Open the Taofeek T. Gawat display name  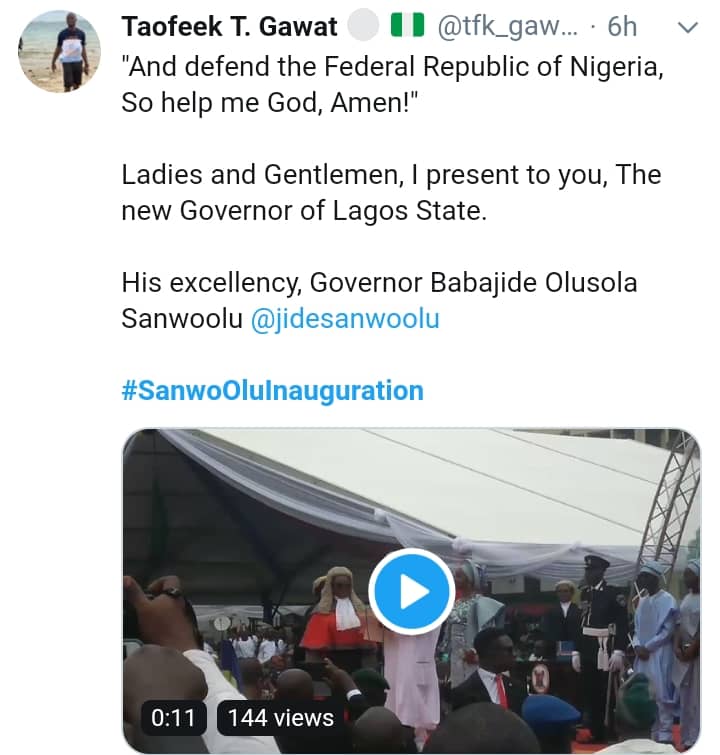click(x=229, y=27)
